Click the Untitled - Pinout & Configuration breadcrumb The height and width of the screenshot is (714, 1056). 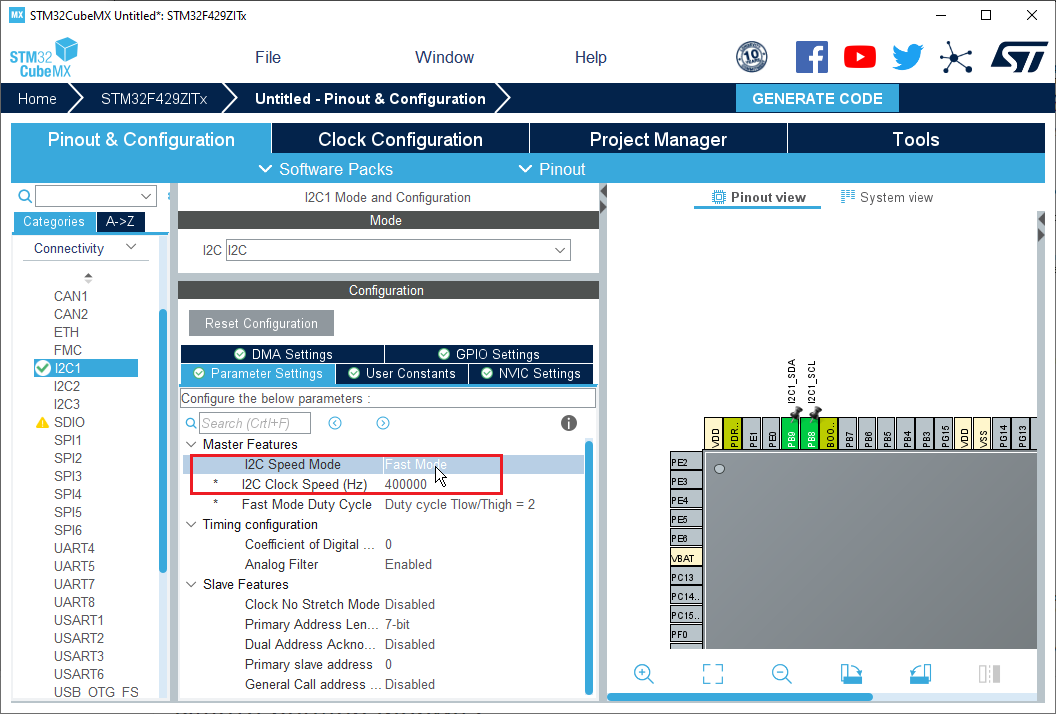(x=370, y=98)
